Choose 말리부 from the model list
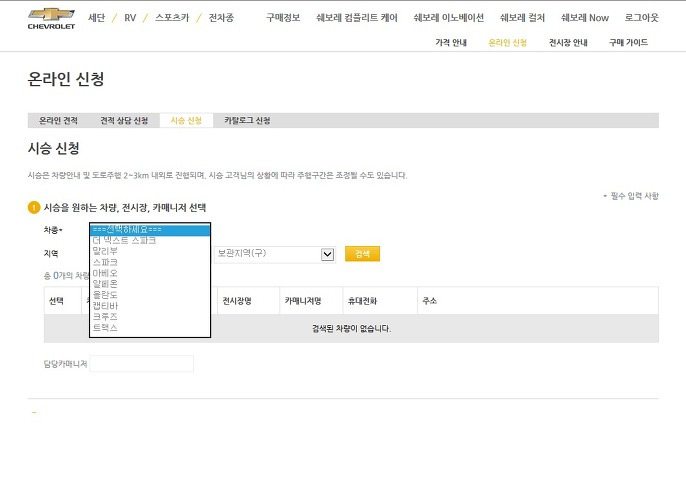The height and width of the screenshot is (483, 686). pyautogui.click(x=150, y=251)
